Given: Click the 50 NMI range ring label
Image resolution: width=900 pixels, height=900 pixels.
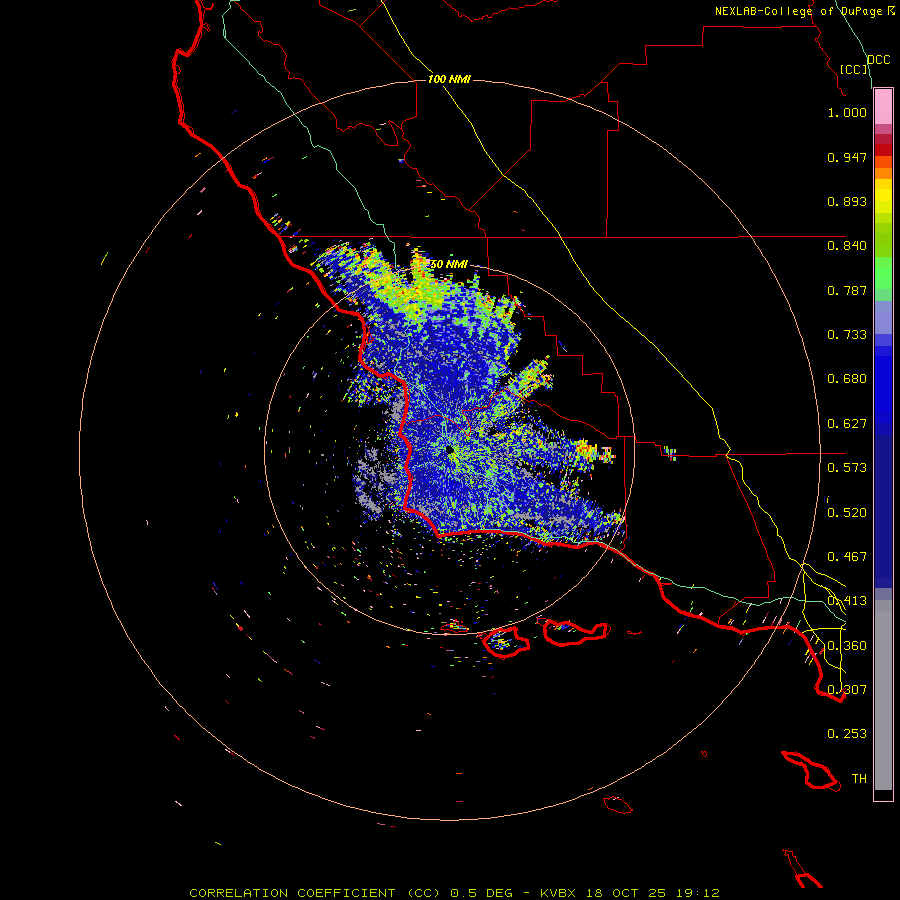Looking at the screenshot, I should click(449, 264).
